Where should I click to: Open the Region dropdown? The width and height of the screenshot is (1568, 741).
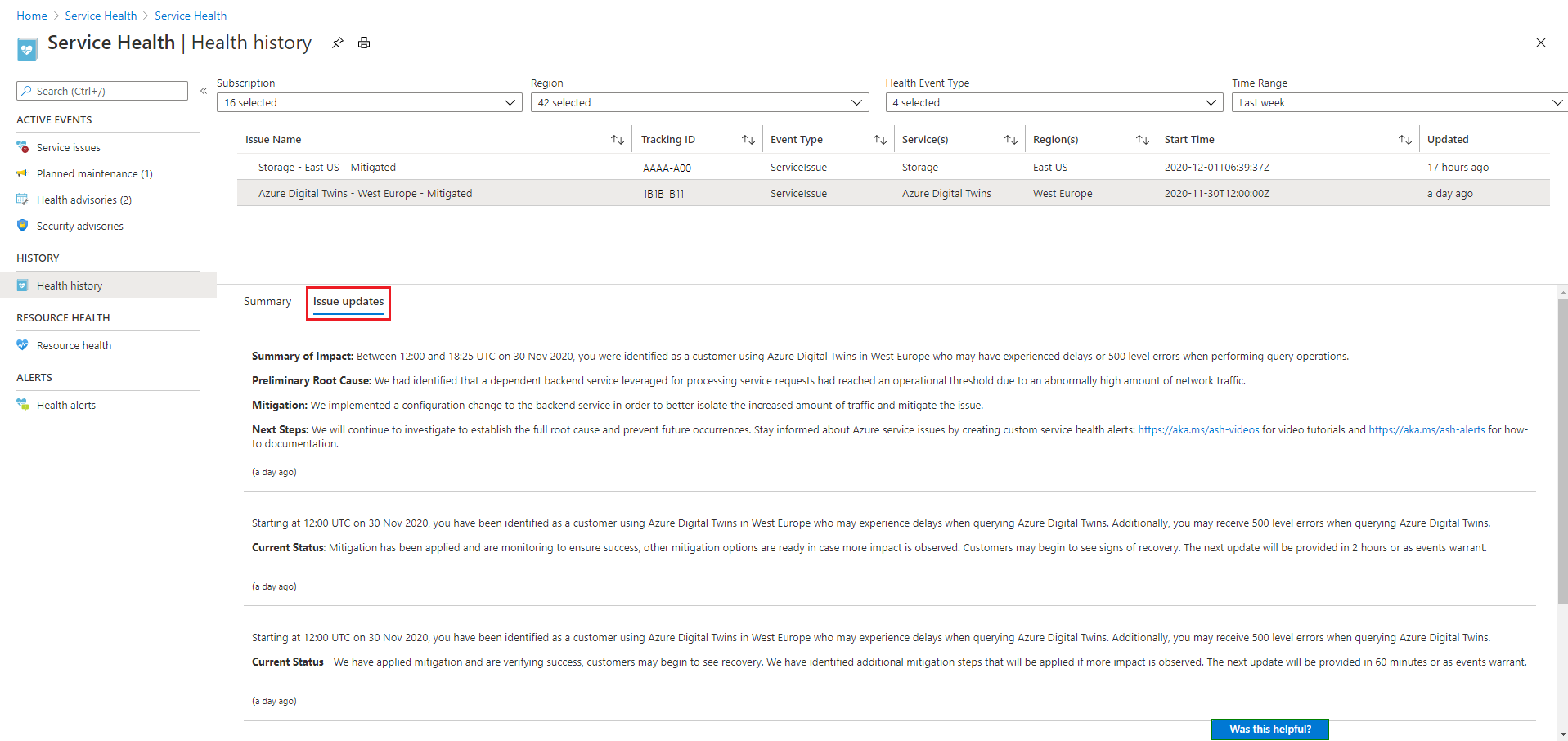700,102
